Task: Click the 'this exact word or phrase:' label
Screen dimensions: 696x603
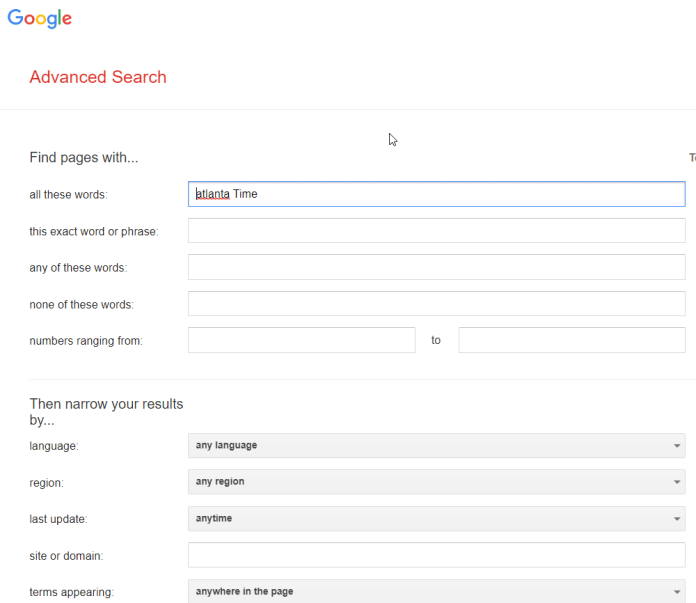Action: coord(94,232)
